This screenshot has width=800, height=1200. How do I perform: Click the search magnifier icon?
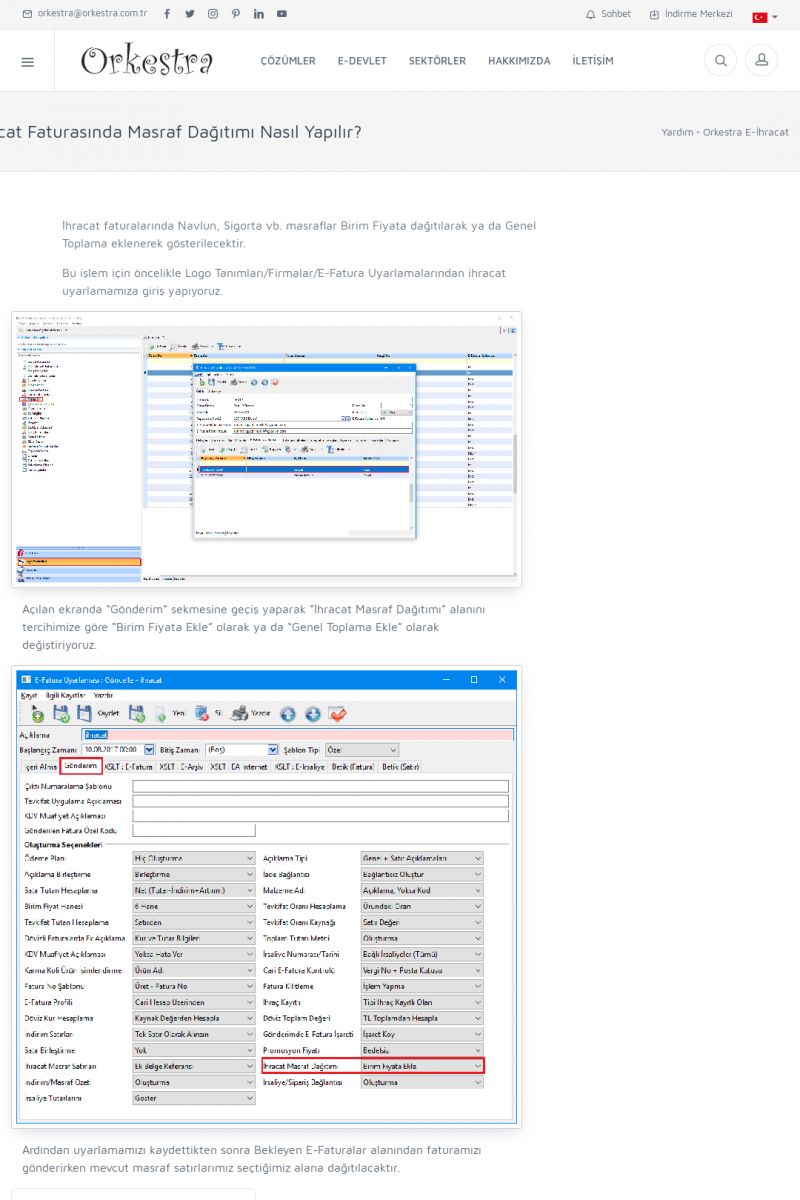tap(720, 61)
